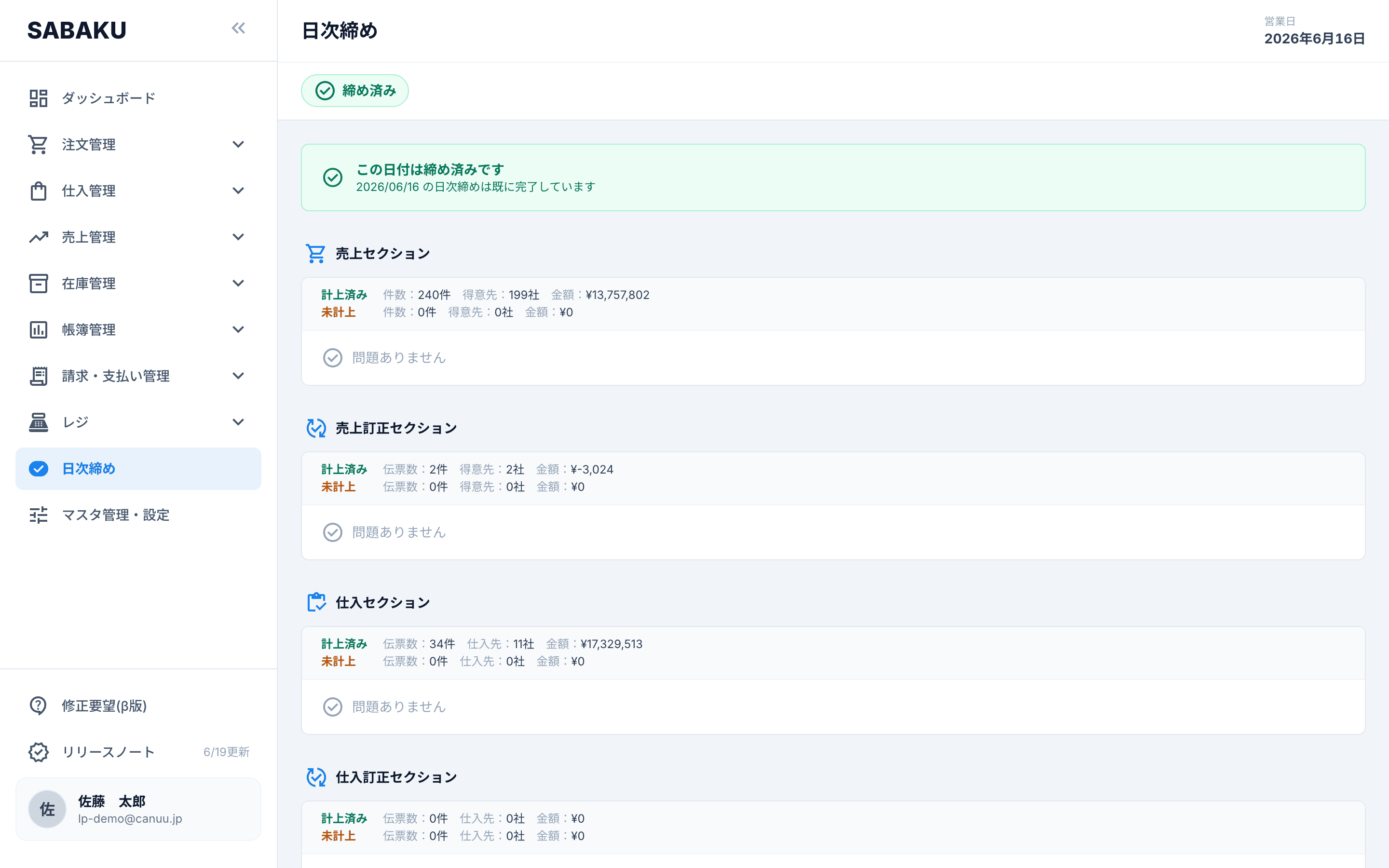This screenshot has height=868, width=1389.
Task: Click lp-demo@canuu.jp email text
Action: 130,819
